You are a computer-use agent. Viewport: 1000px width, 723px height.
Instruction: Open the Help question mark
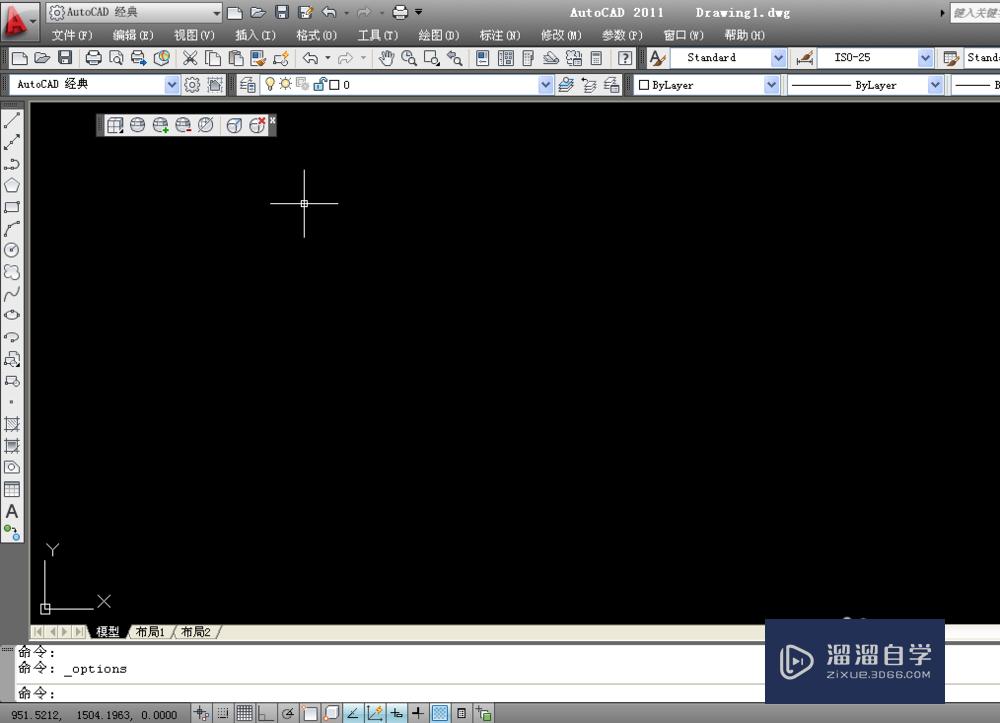point(625,58)
